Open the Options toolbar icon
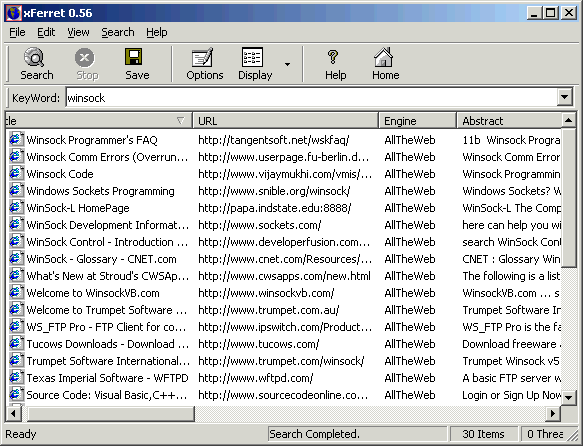Screen dimensions: 583x446 202,58
